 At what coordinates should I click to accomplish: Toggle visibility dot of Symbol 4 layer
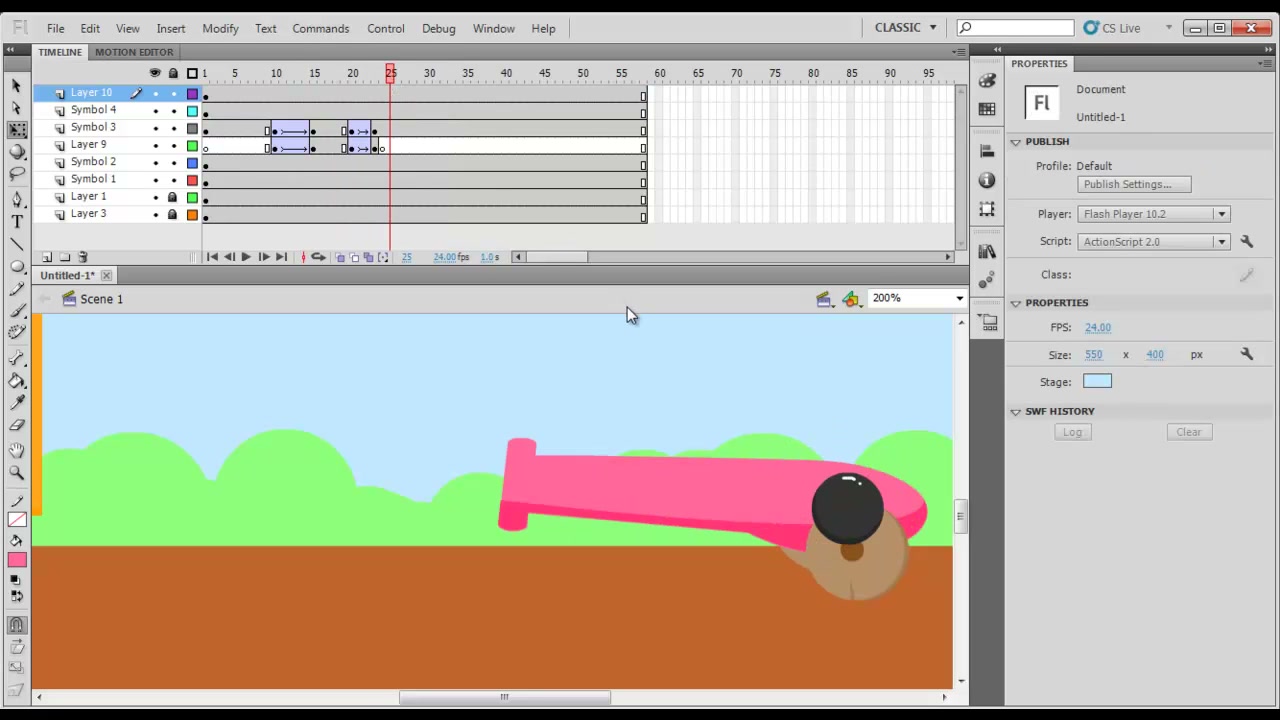point(155,110)
